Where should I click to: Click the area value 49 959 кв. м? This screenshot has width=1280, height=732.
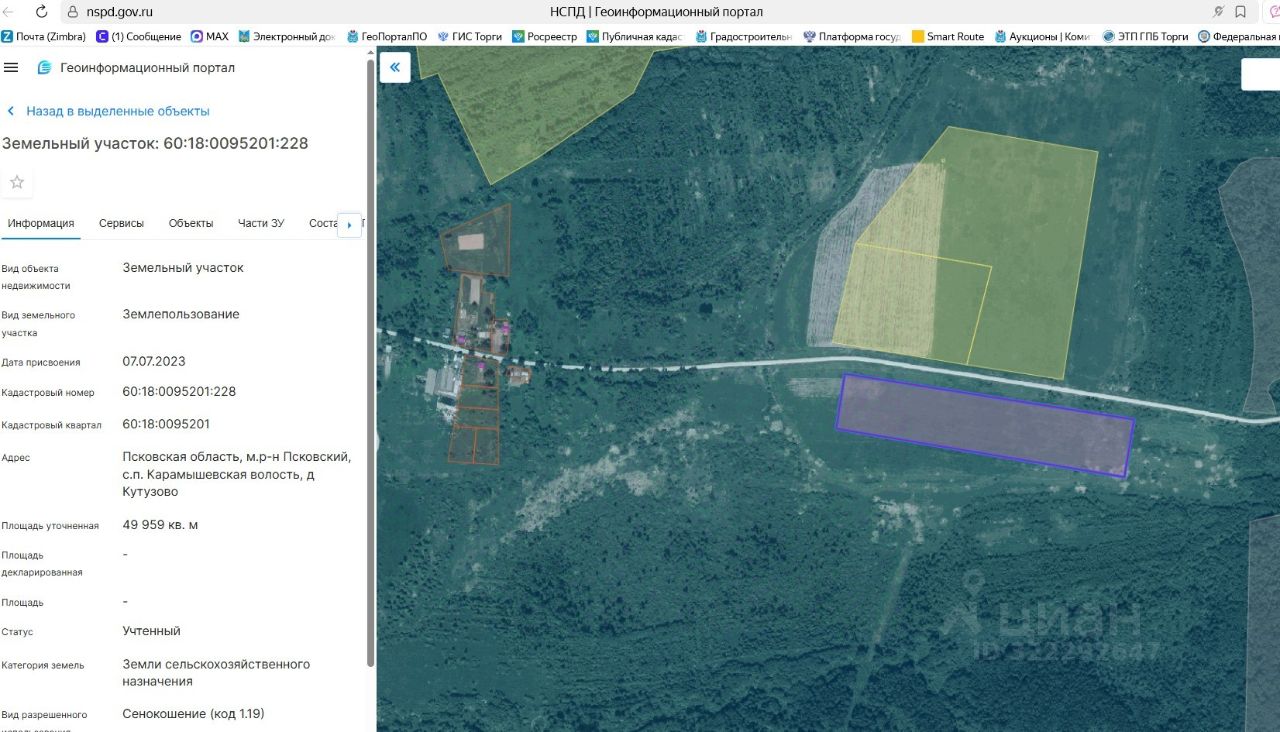click(x=160, y=524)
